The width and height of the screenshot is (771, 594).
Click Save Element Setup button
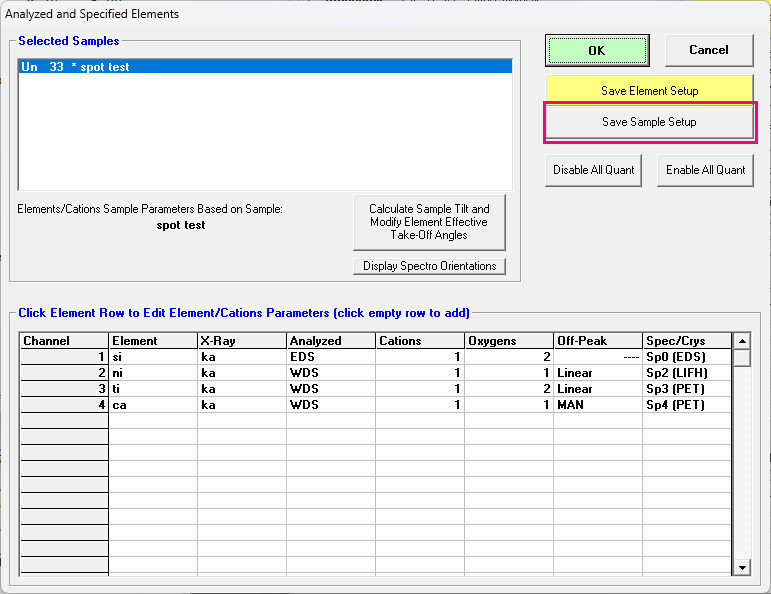[x=649, y=90]
